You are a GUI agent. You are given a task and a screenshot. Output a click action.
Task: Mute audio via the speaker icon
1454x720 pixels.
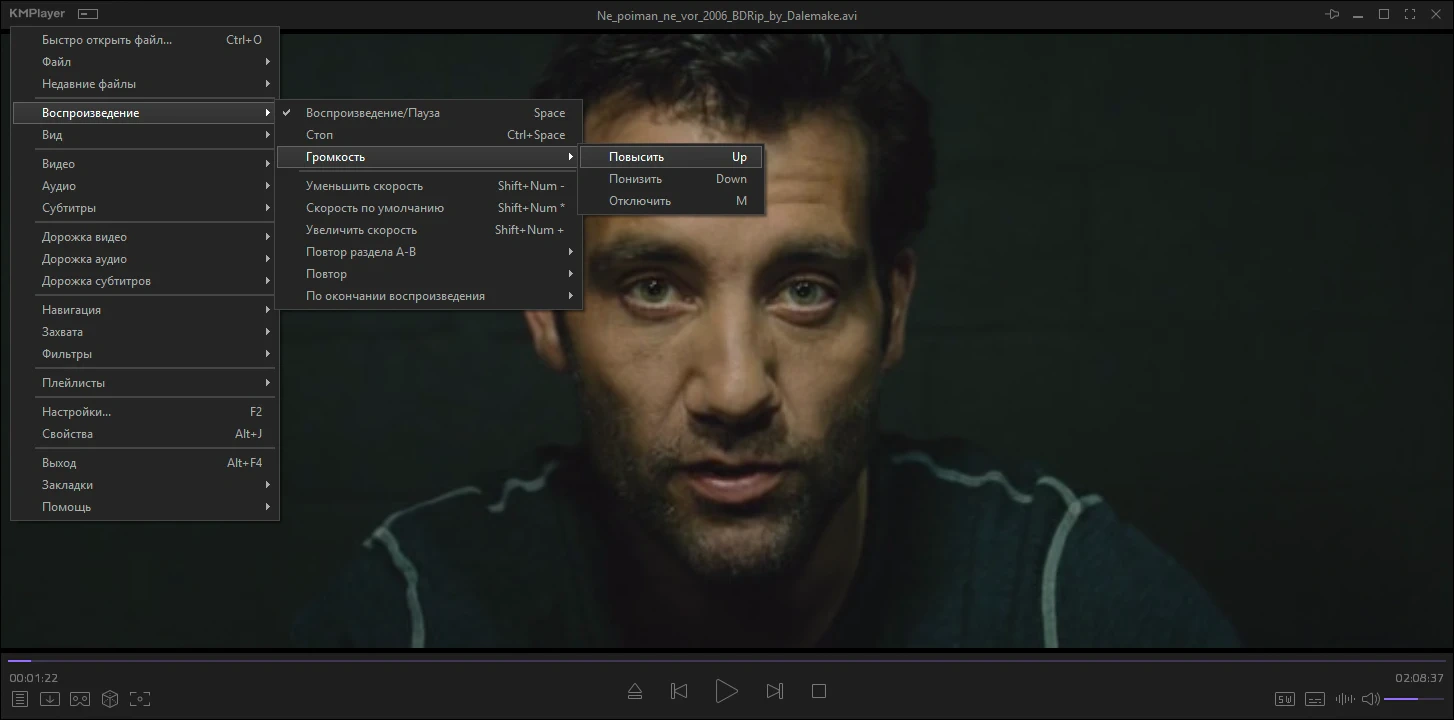pyautogui.click(x=1371, y=699)
